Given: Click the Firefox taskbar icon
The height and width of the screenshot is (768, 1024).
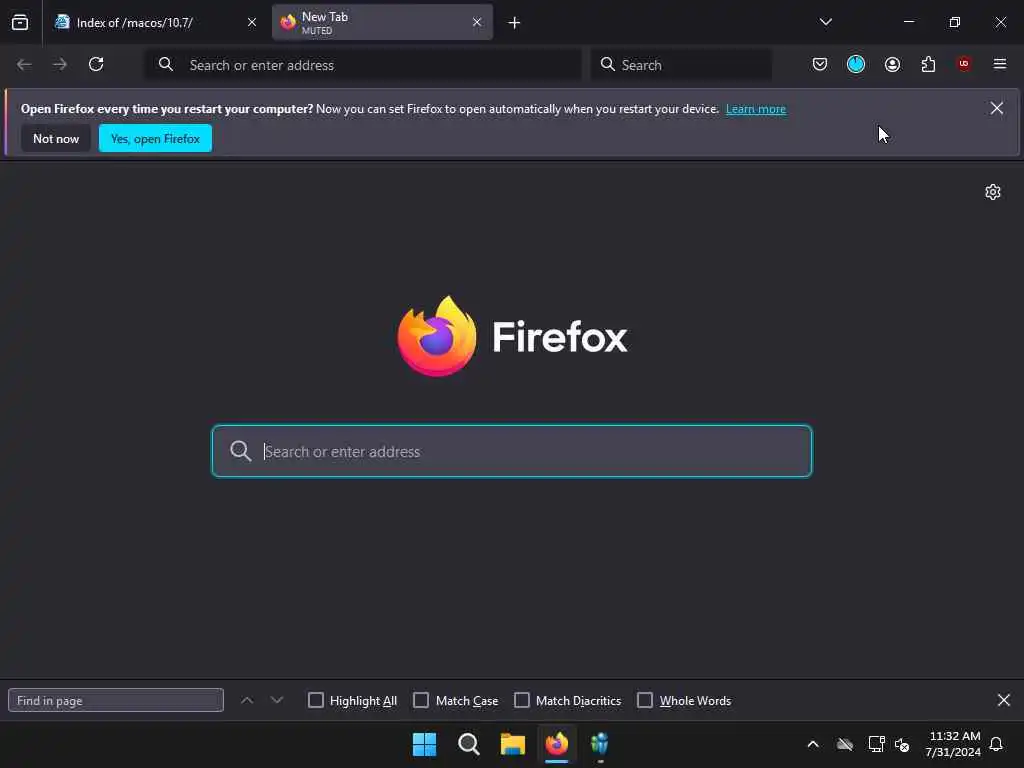Looking at the screenshot, I should coord(556,744).
